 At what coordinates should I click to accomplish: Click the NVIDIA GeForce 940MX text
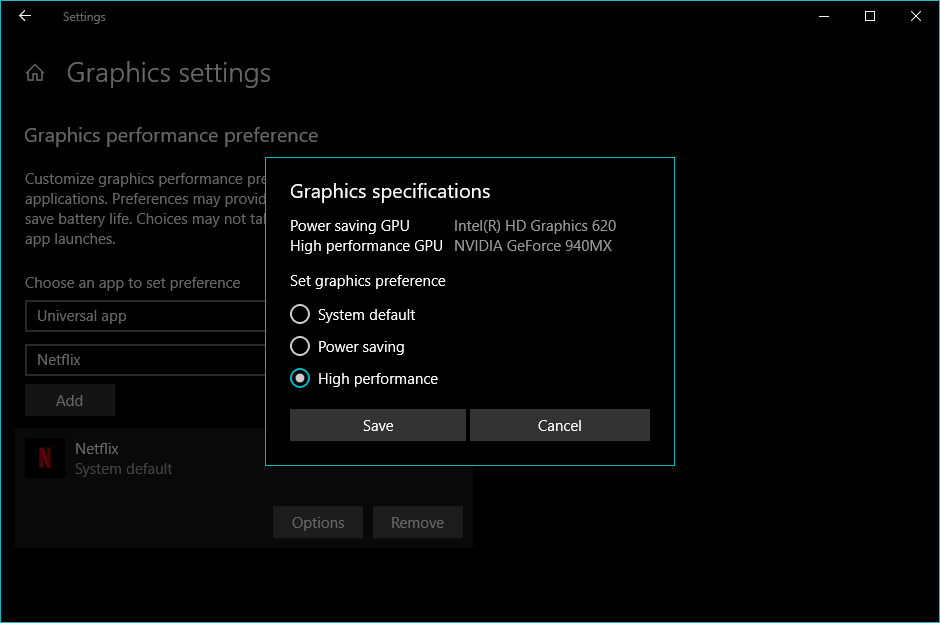[533, 246]
